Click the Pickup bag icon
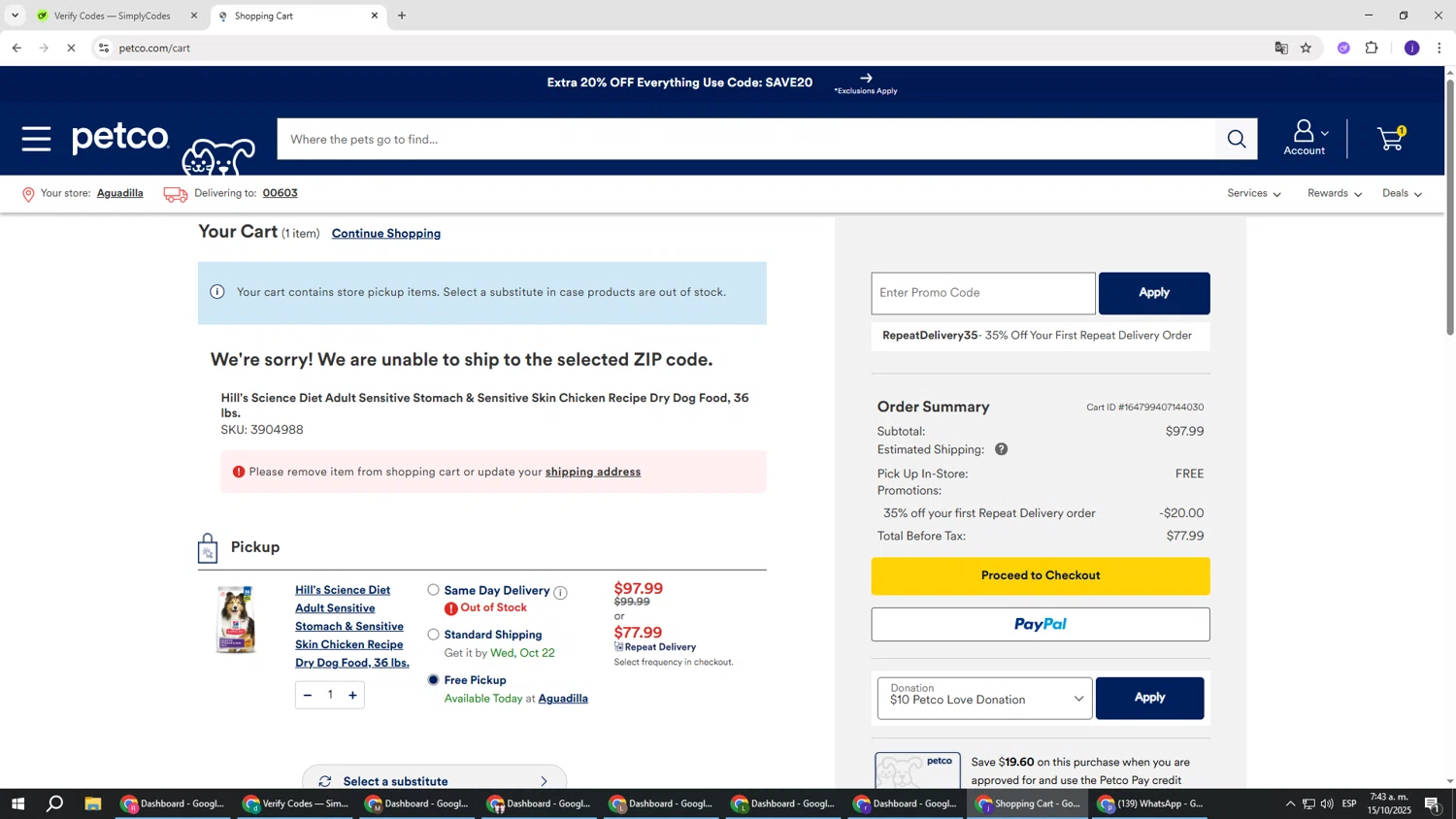1456x819 pixels. click(208, 548)
